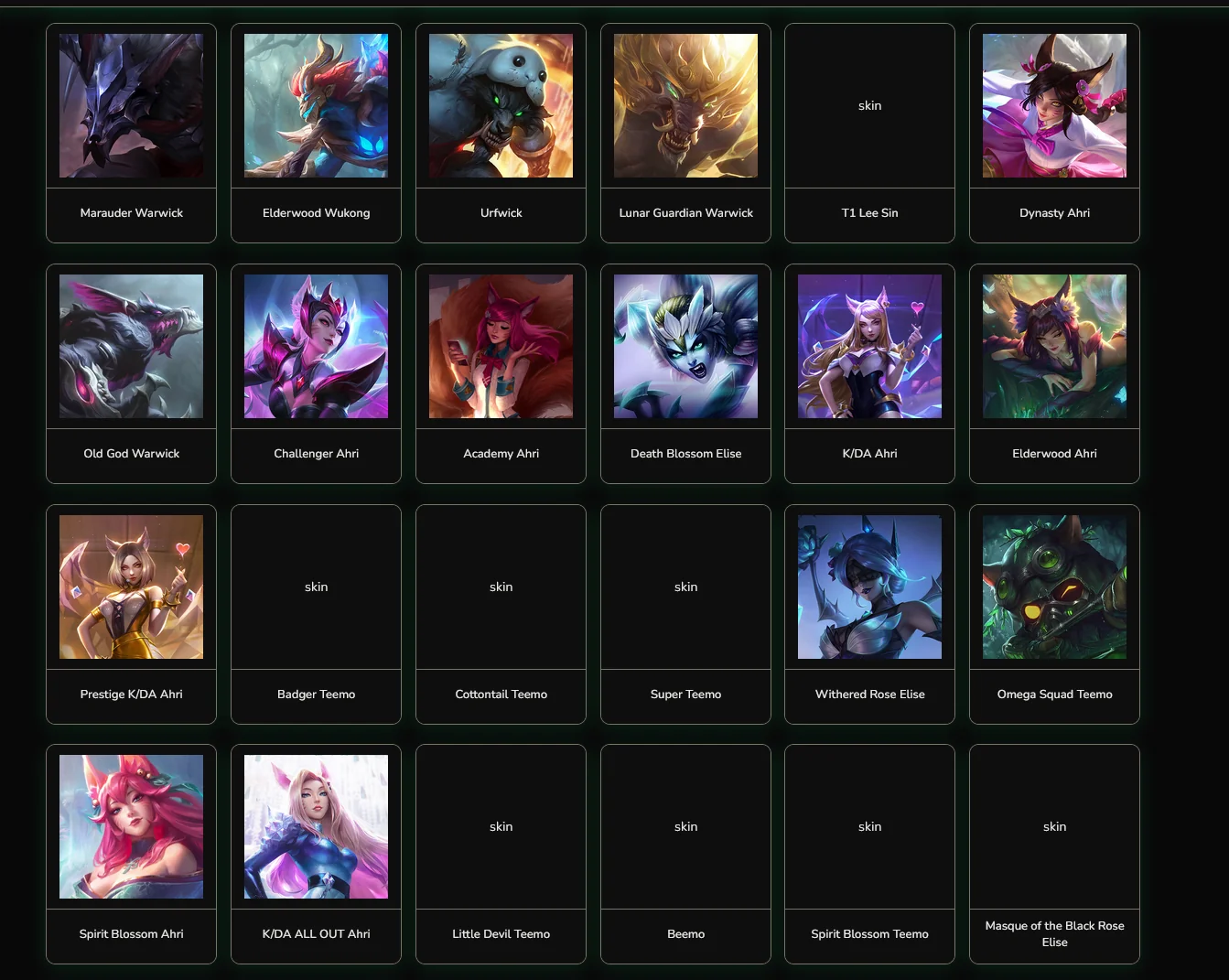The height and width of the screenshot is (980, 1229).
Task: Open the Prestige K/DA Ahri artwork
Action: (x=131, y=587)
